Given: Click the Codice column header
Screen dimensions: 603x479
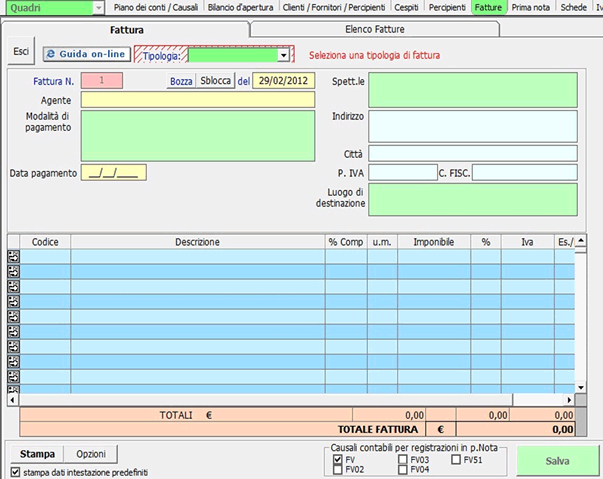Looking at the screenshot, I should coord(45,242).
